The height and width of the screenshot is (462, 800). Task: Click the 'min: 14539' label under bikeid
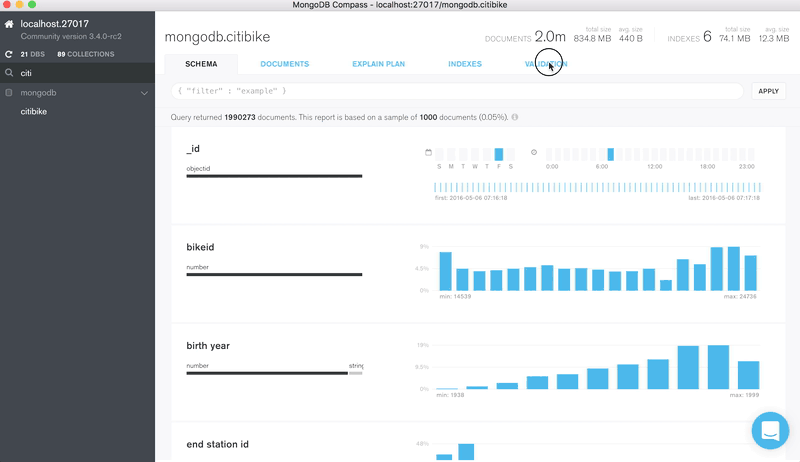(x=455, y=296)
